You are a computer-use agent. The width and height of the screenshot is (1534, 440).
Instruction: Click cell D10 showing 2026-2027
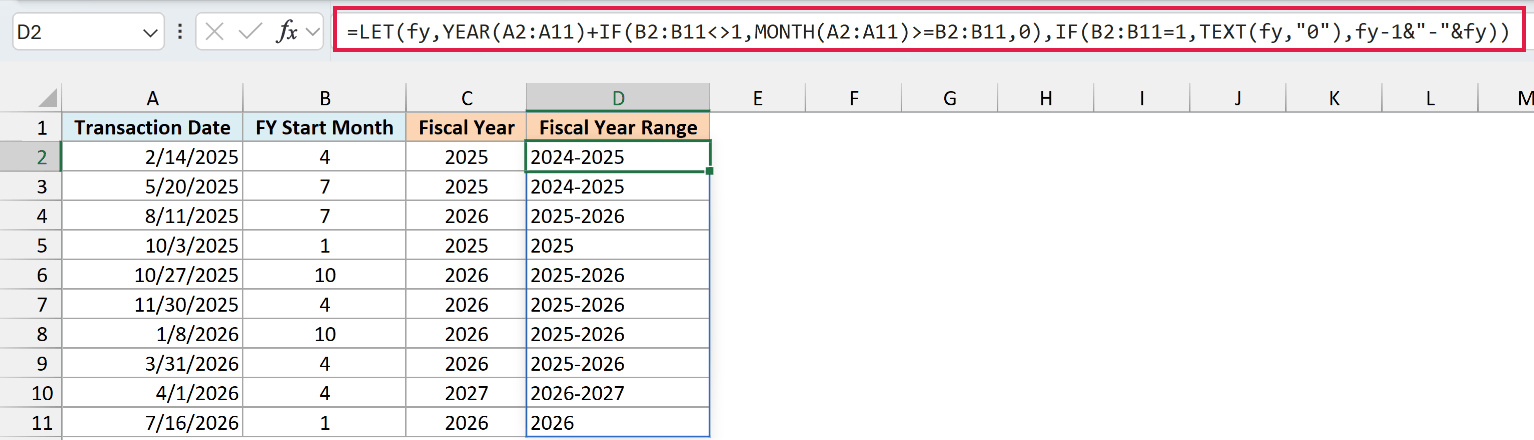(x=619, y=393)
